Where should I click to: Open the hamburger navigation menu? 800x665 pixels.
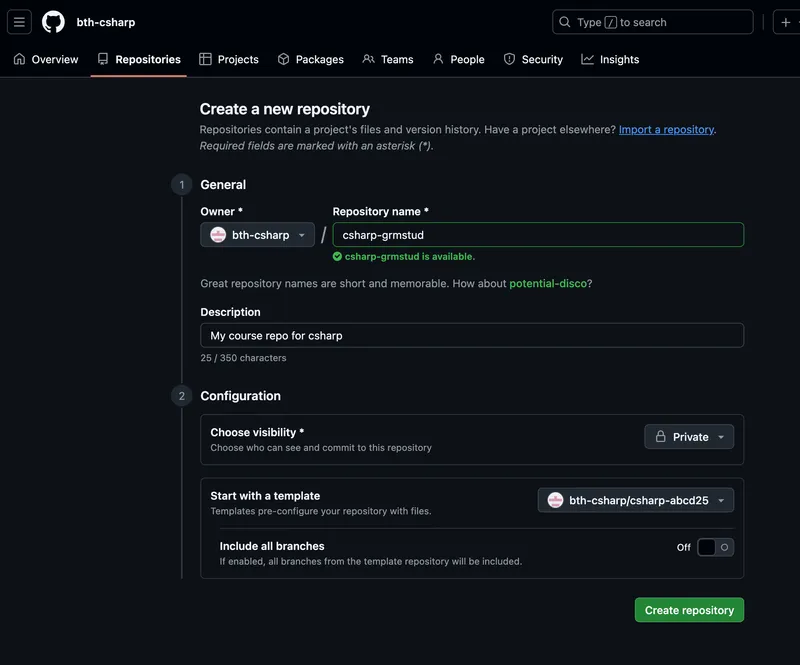(x=20, y=22)
